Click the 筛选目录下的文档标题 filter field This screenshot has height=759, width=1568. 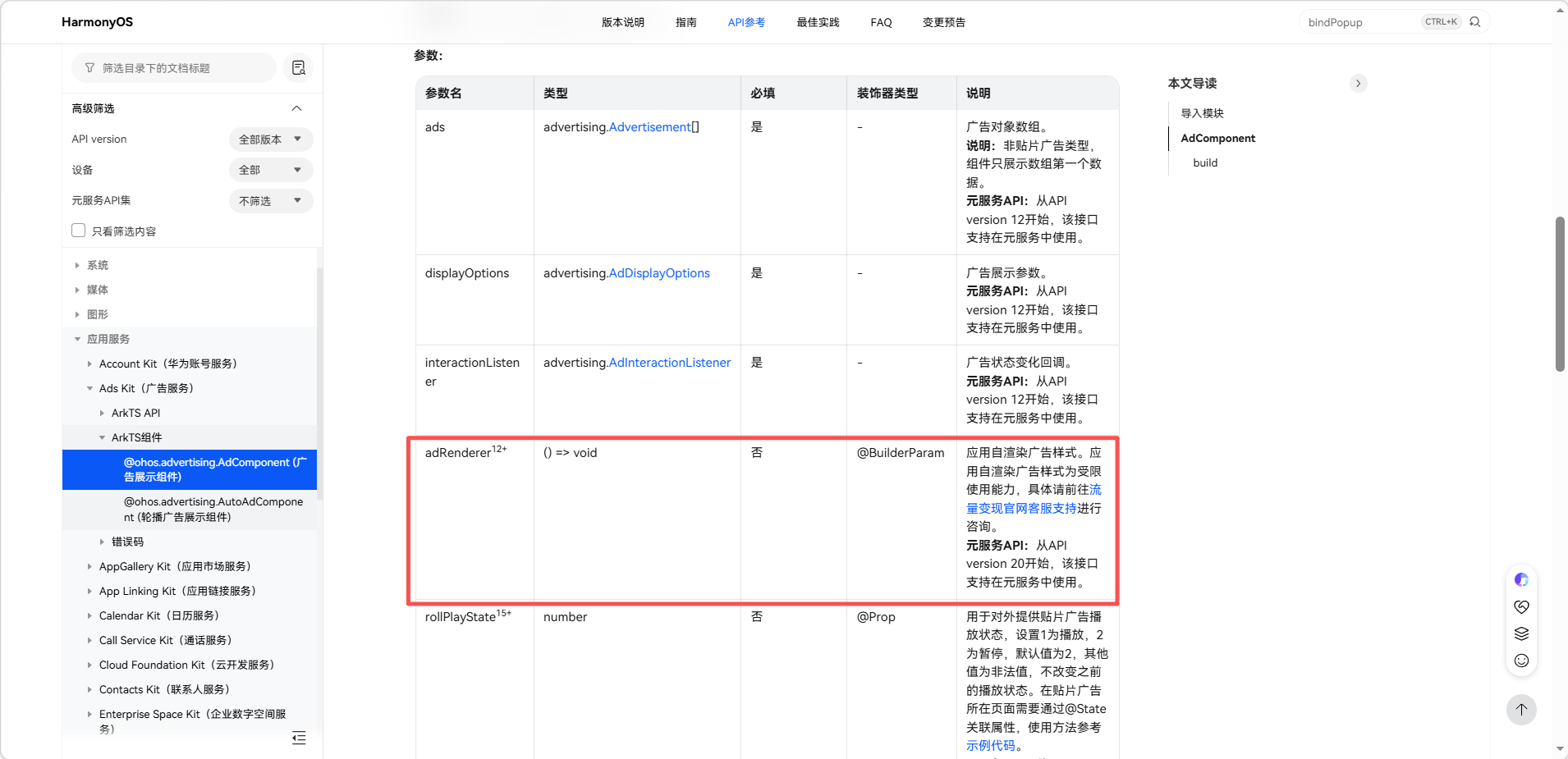[174, 68]
